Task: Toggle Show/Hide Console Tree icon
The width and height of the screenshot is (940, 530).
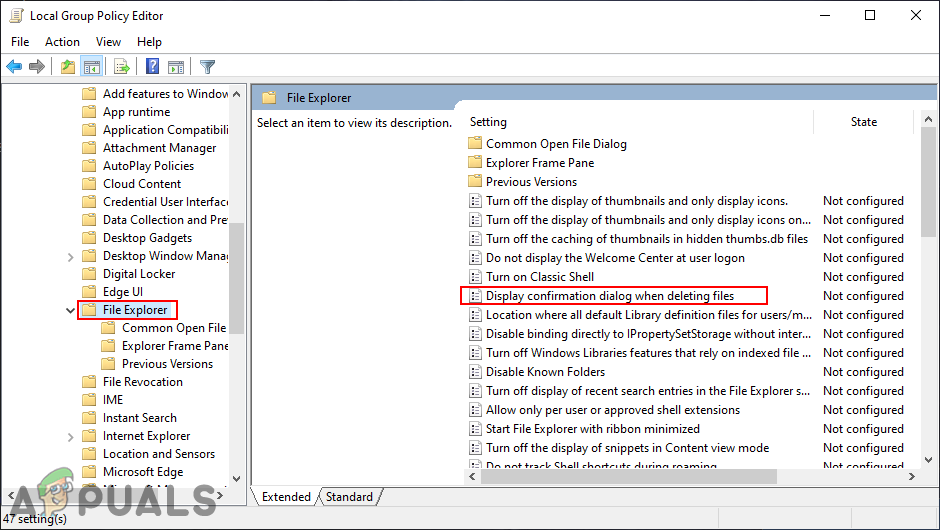Action: tap(92, 67)
